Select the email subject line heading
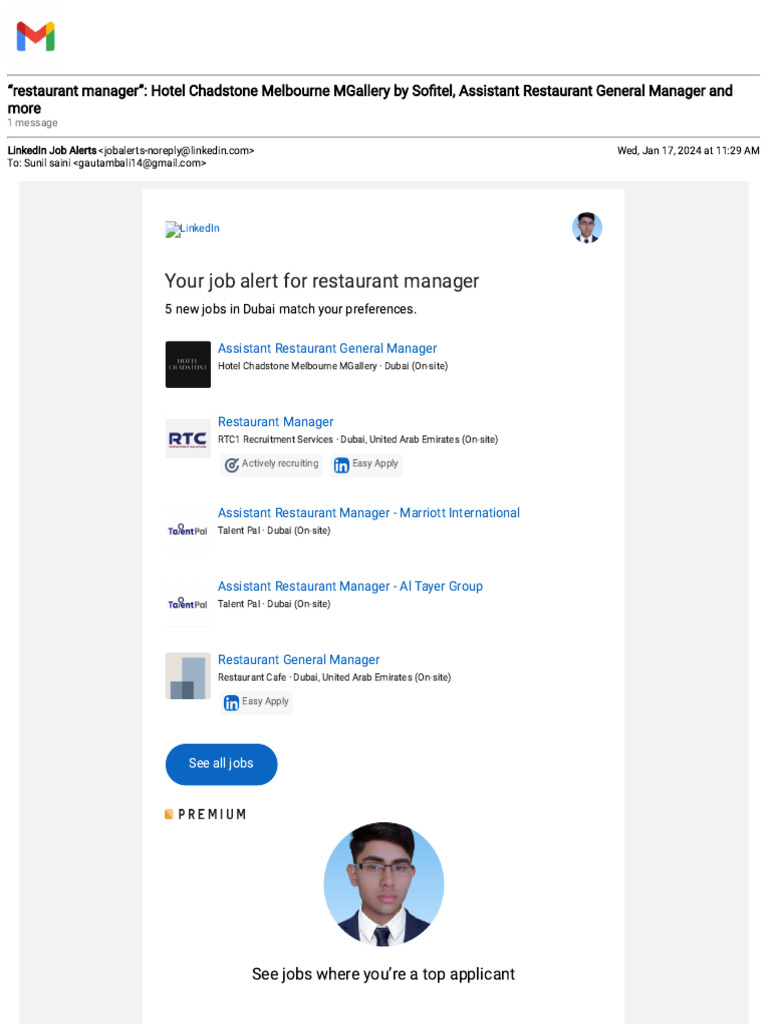 click(370, 99)
